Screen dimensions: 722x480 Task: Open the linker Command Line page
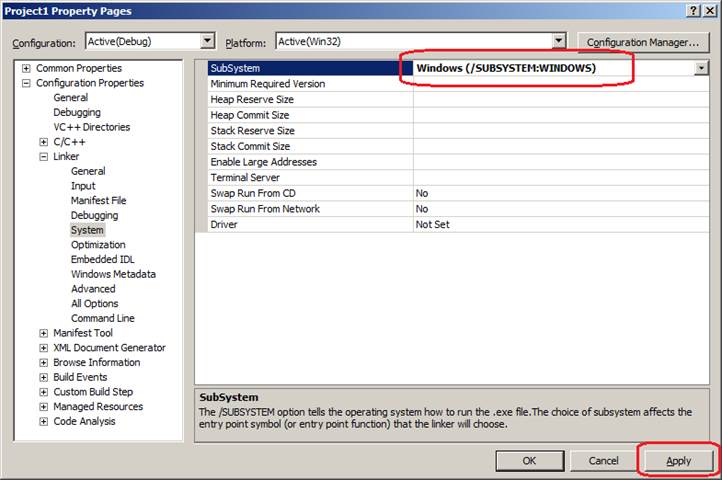click(x=102, y=318)
